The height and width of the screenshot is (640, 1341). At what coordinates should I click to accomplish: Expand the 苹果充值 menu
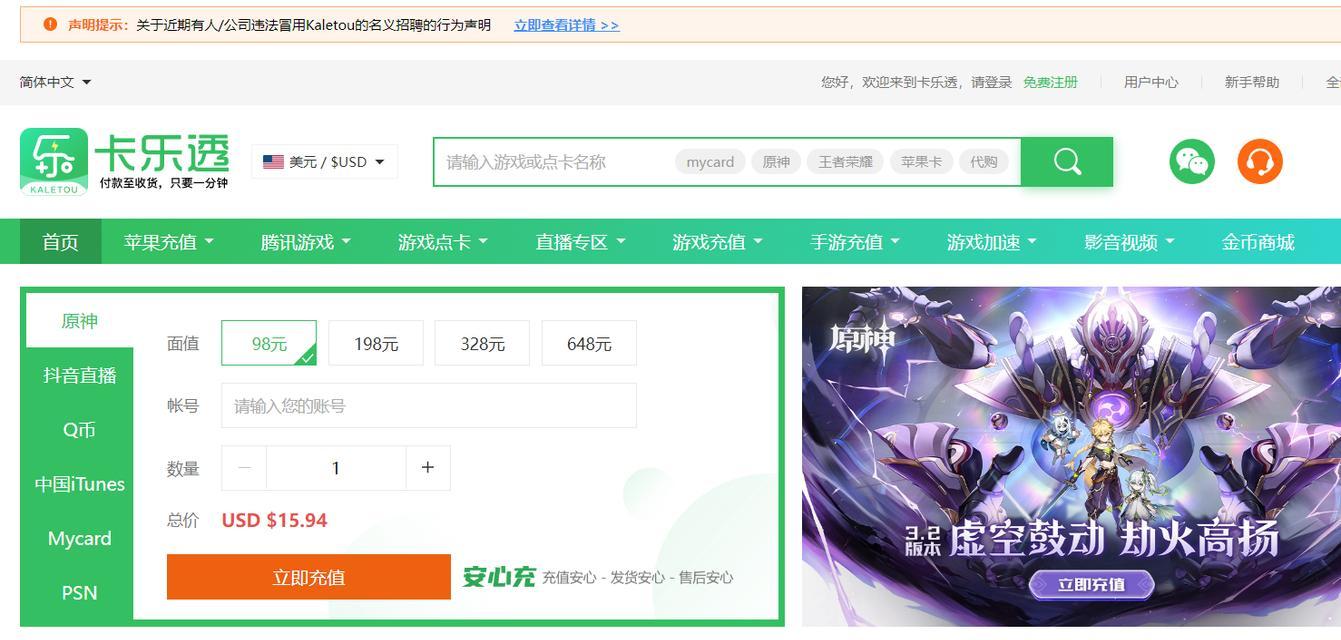click(x=169, y=242)
